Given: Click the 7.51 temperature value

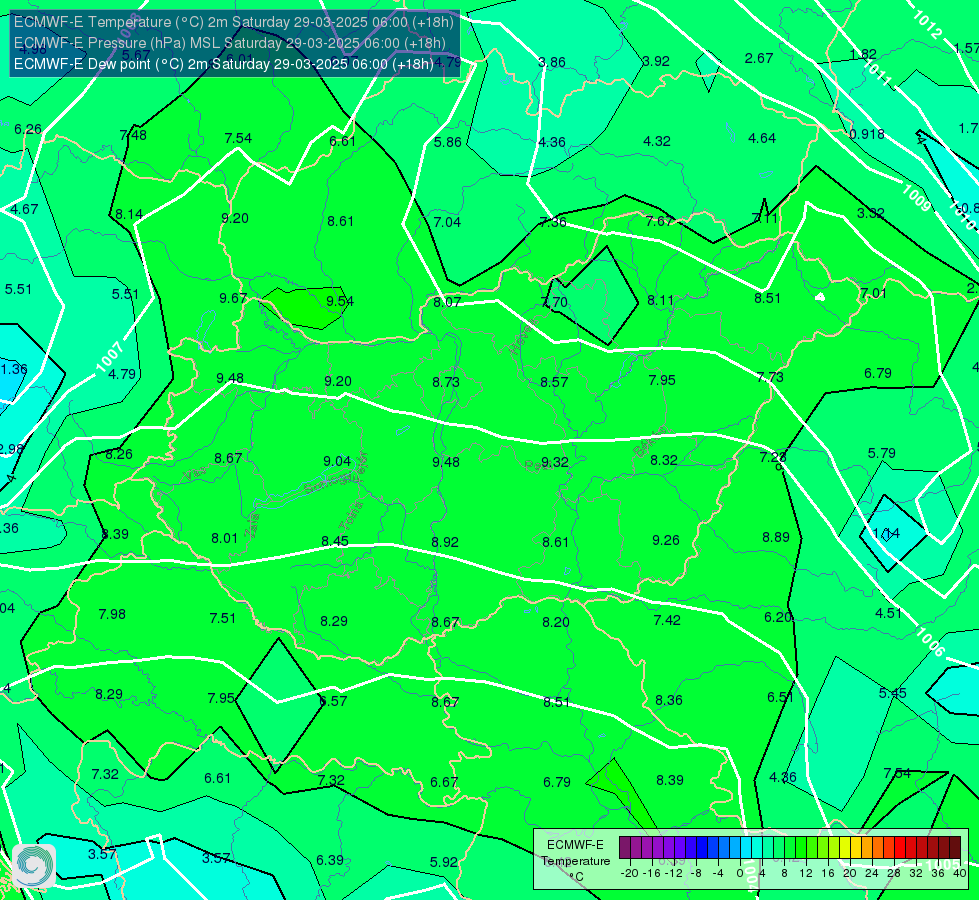Looking at the screenshot, I should [222, 618].
